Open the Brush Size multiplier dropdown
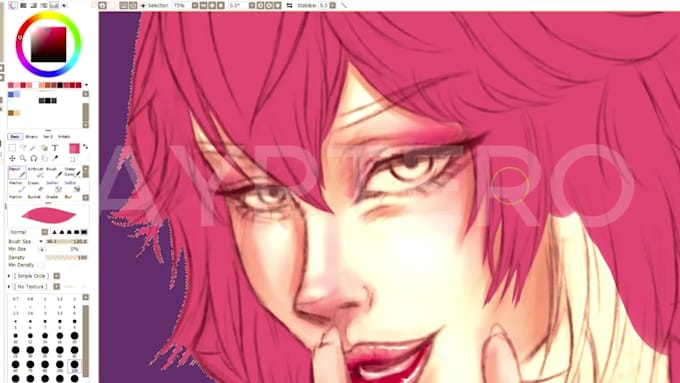Screen dimensions: 680x383 tap(41, 242)
